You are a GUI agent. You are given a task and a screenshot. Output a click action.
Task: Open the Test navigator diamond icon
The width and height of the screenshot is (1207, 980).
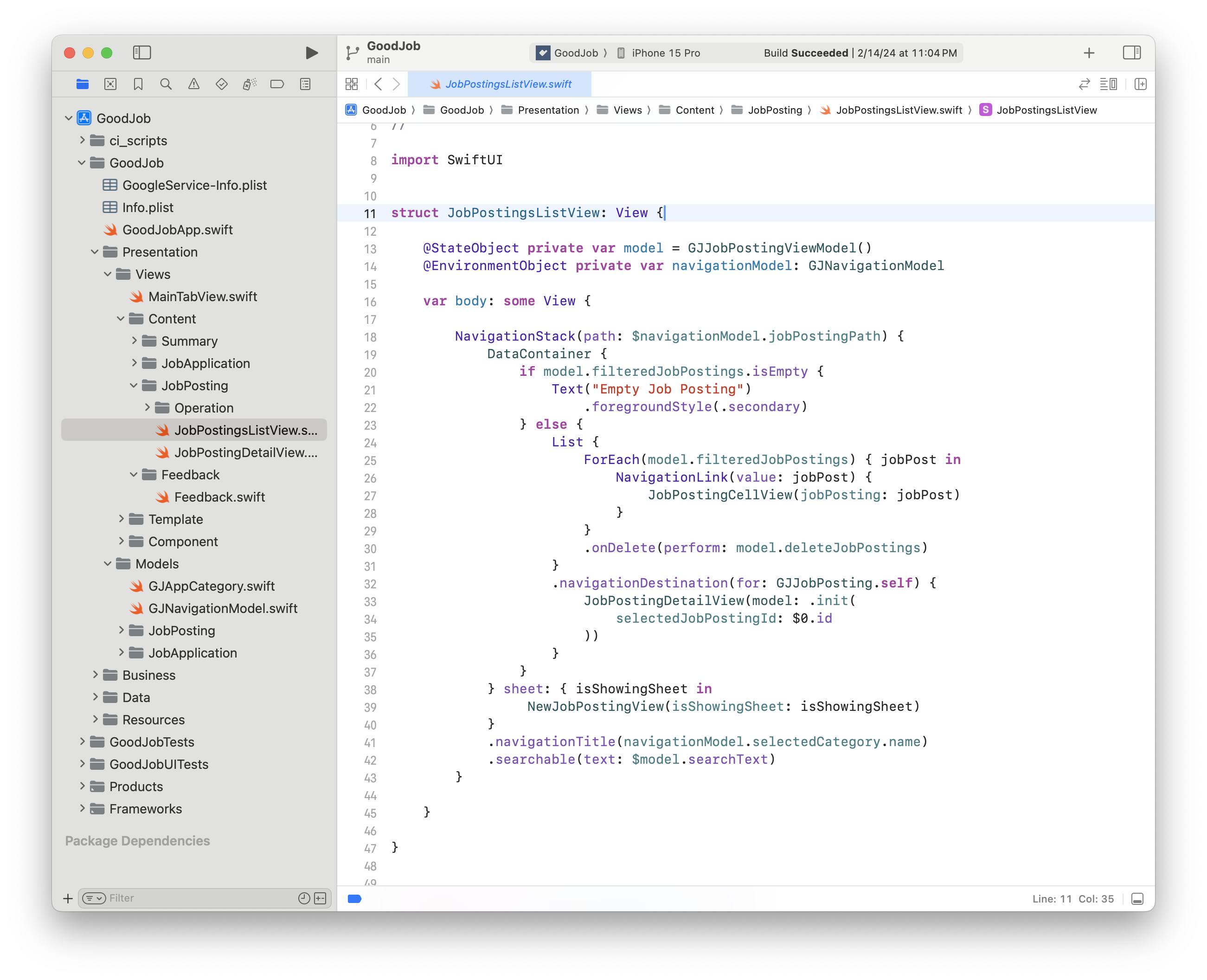(222, 84)
